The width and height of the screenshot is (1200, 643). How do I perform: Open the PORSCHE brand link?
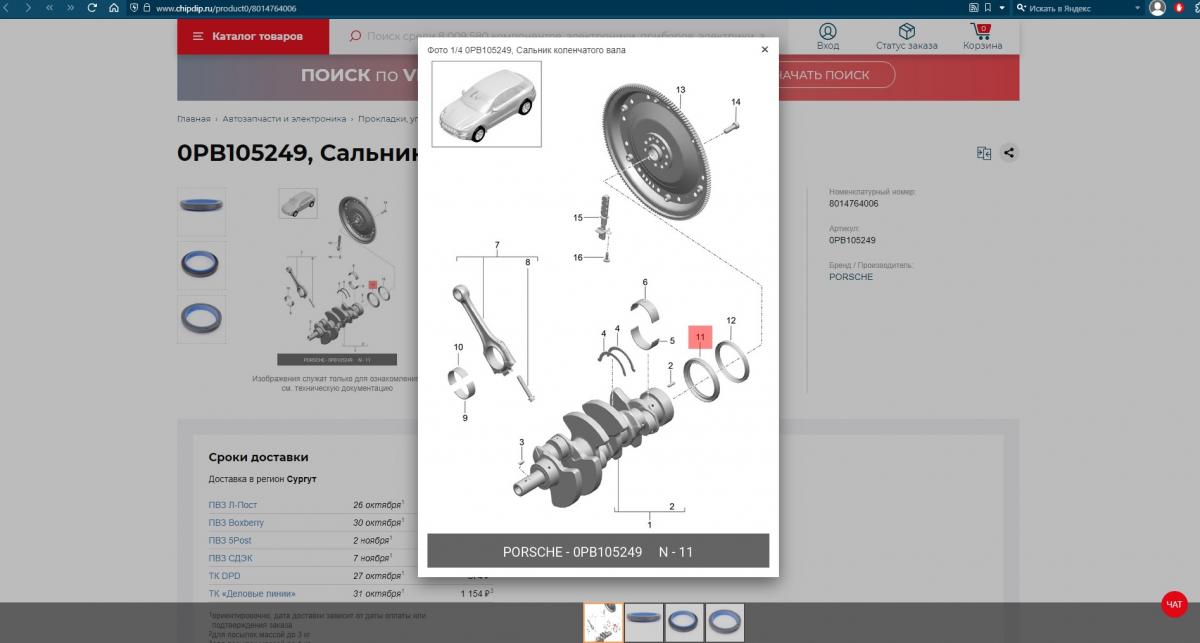pyautogui.click(x=850, y=277)
